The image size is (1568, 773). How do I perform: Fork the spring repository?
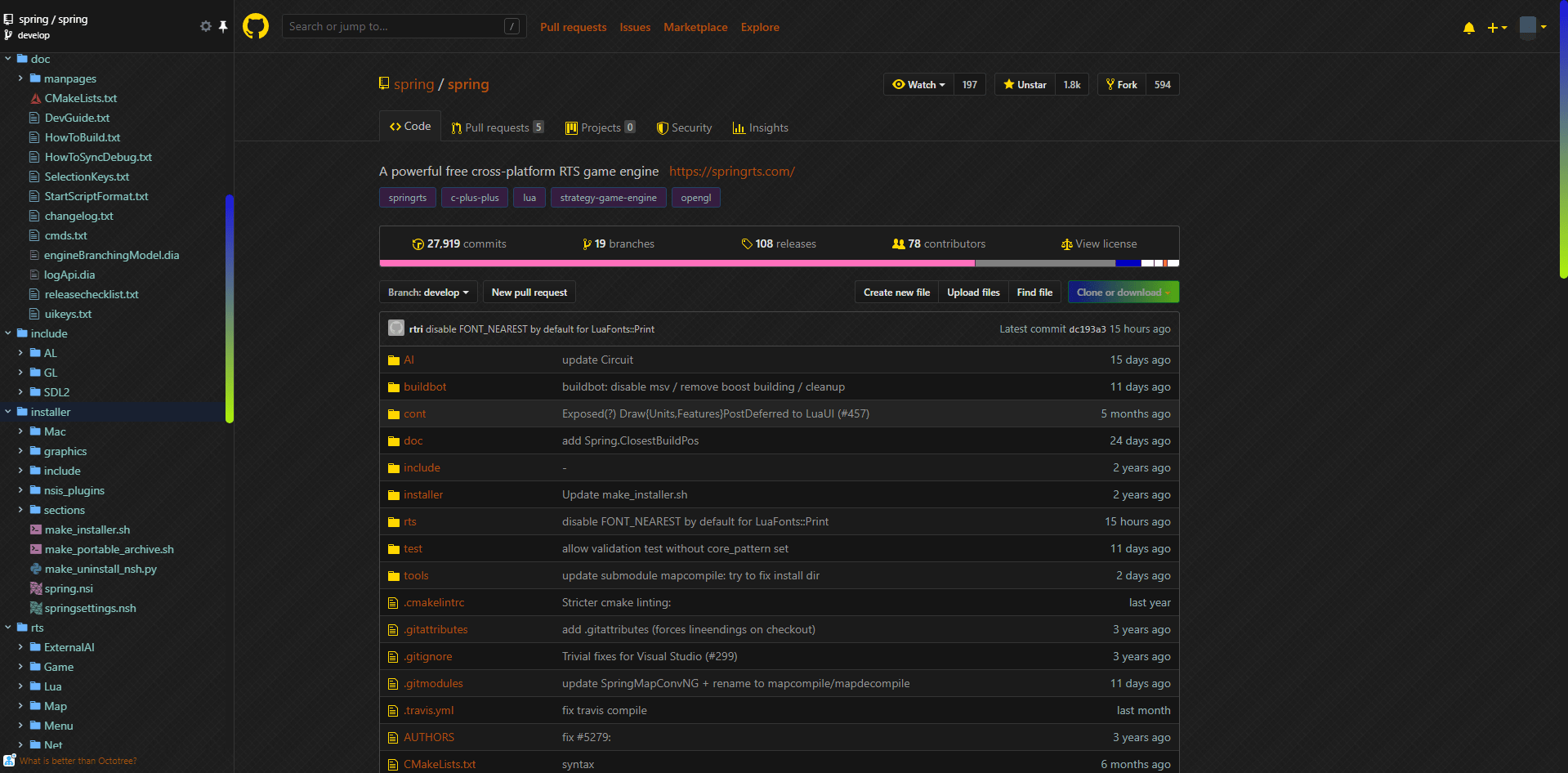point(1122,84)
